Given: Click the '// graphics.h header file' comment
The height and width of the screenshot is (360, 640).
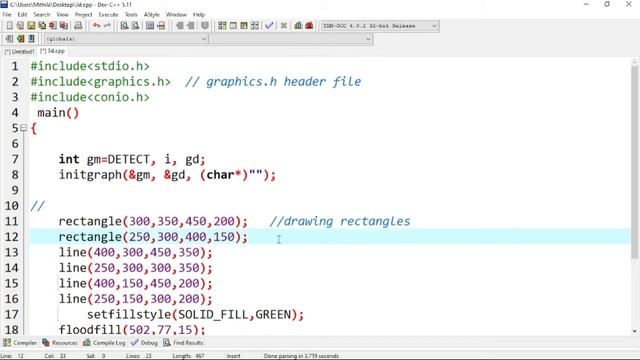Looking at the screenshot, I should coord(273,82).
